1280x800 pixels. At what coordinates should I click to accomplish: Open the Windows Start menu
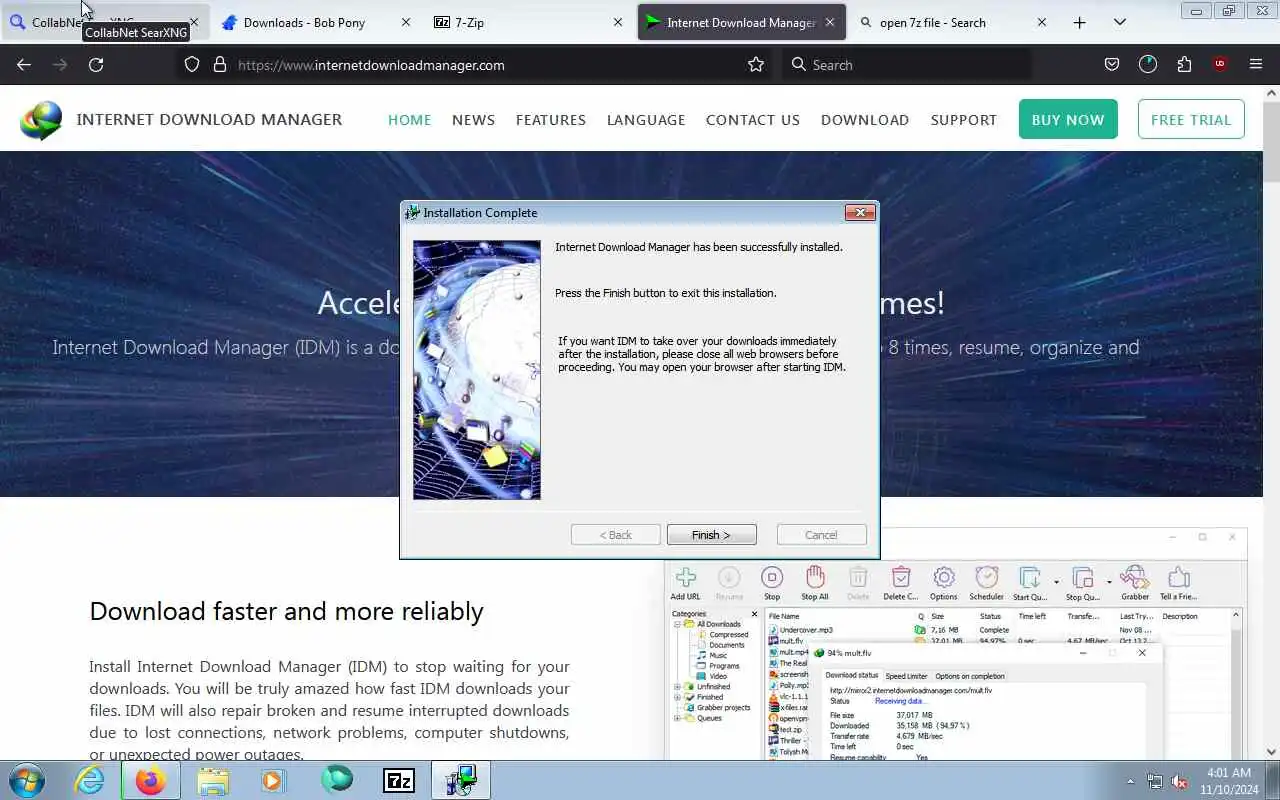[26, 780]
